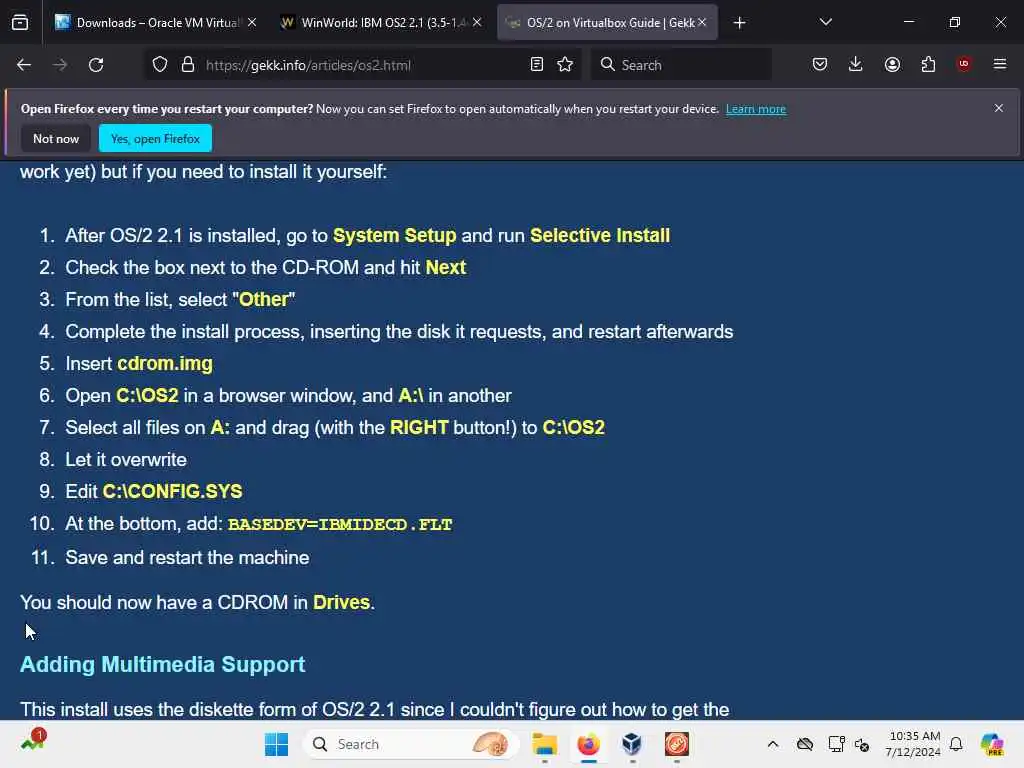The image size is (1024, 768).
Task: Reload the current page
Action: point(96,65)
